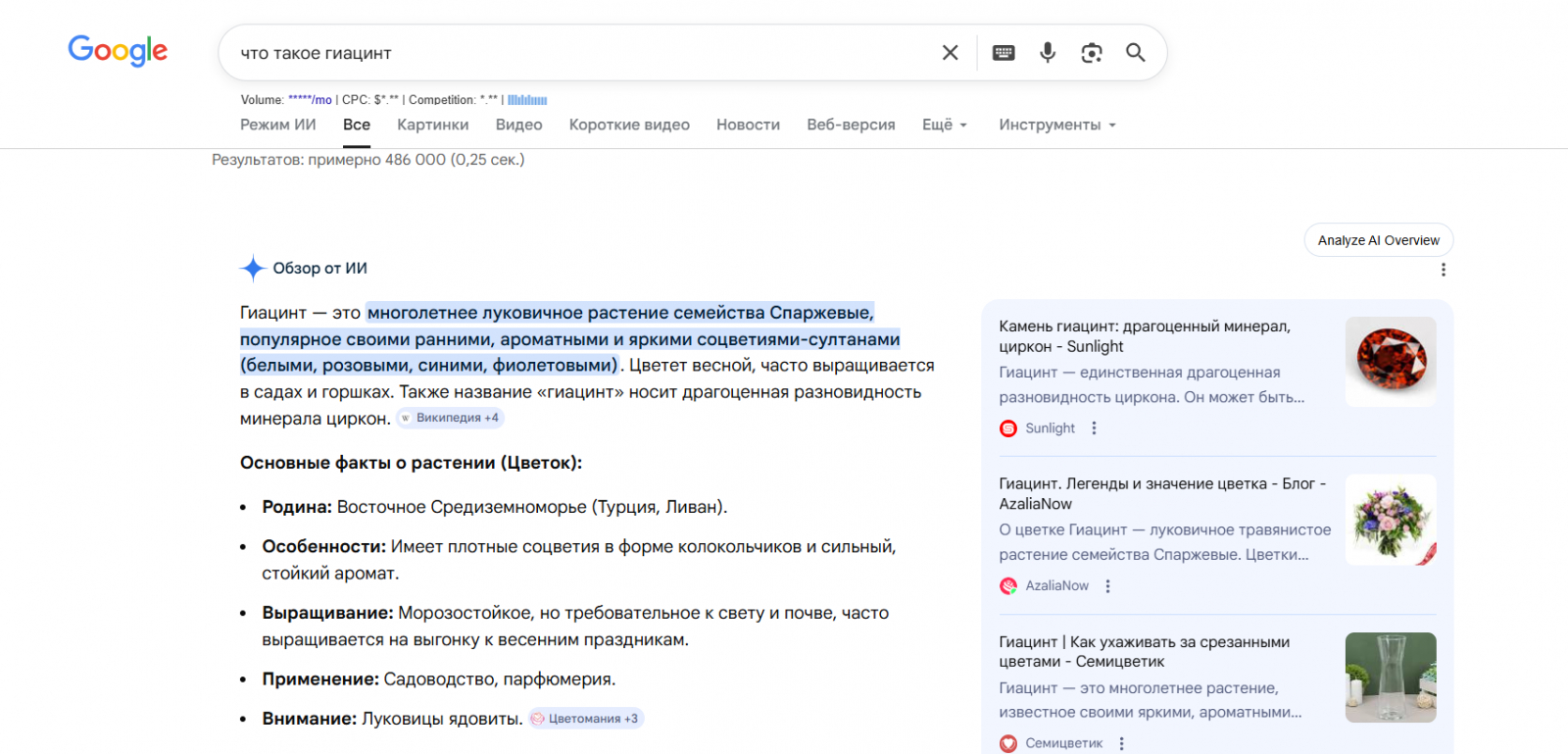
Task: Expand the Википедия +4 sources chip
Action: (x=450, y=418)
